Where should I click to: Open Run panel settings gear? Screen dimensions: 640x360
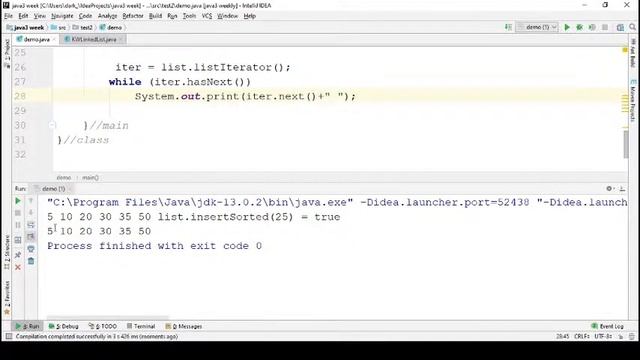click(x=609, y=189)
